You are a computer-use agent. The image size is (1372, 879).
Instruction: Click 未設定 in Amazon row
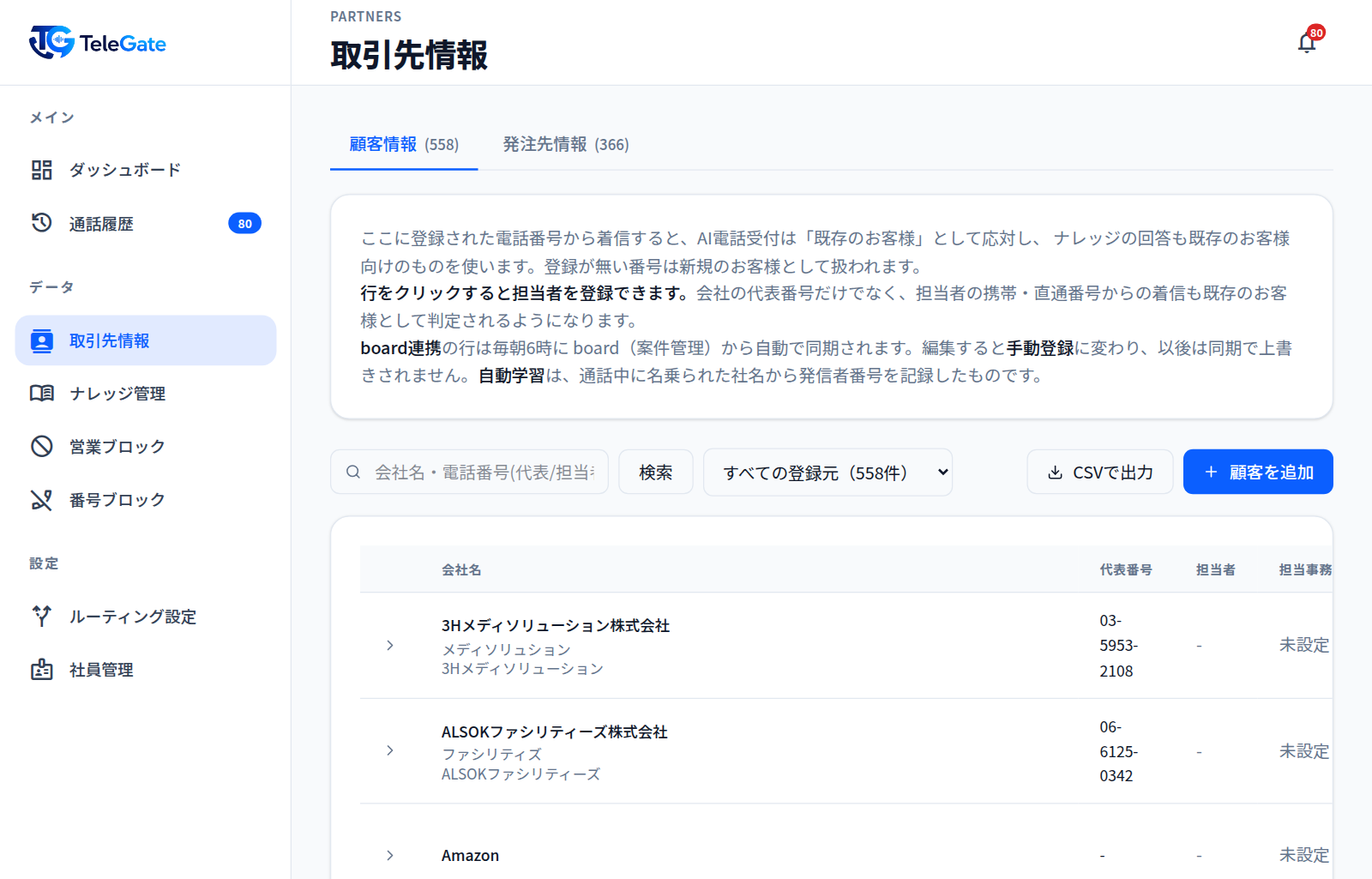click(1304, 855)
